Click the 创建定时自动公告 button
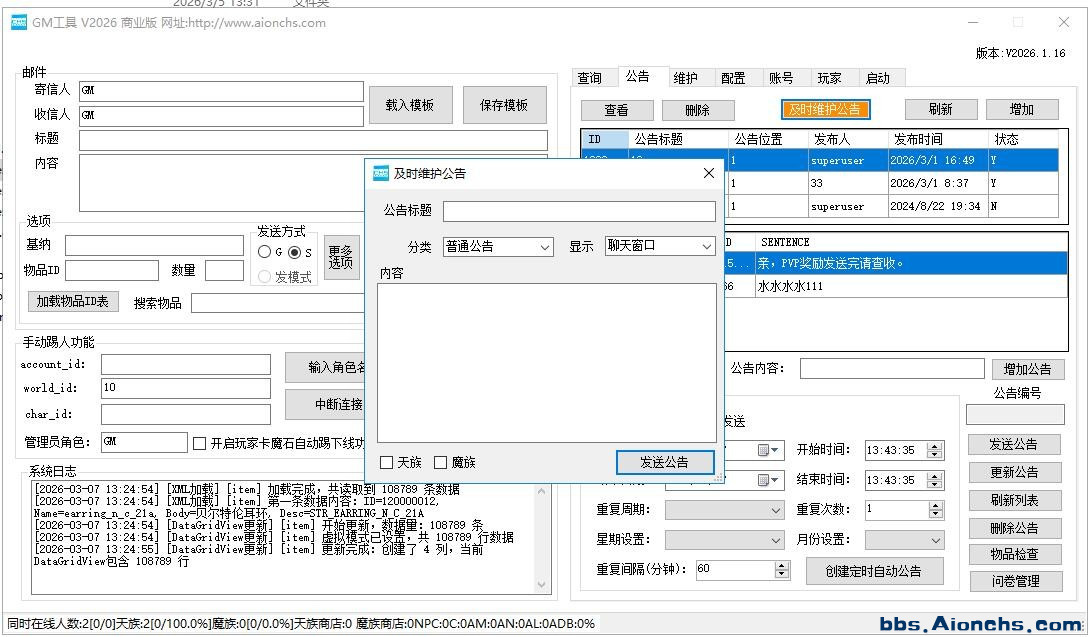 875,571
